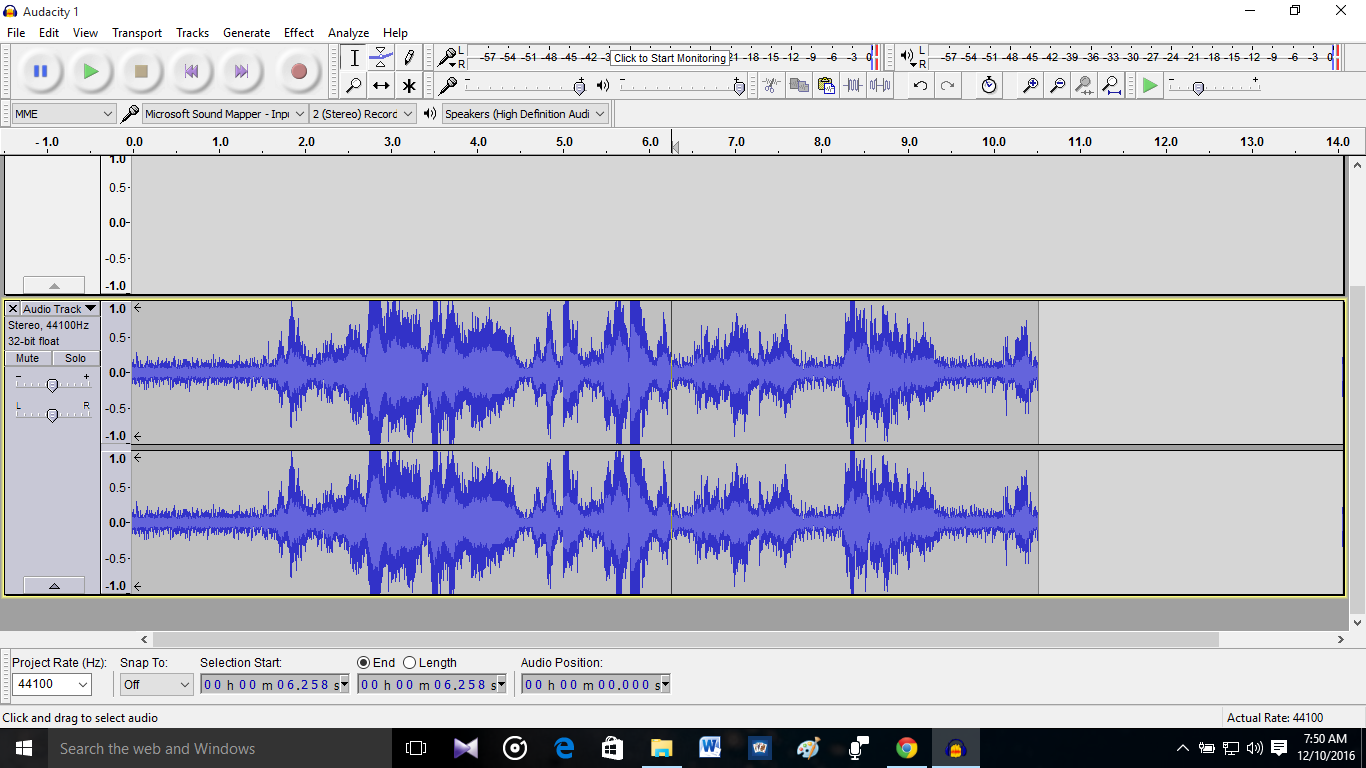Select the Length radio button
This screenshot has width=1366, height=768.
coord(409,662)
